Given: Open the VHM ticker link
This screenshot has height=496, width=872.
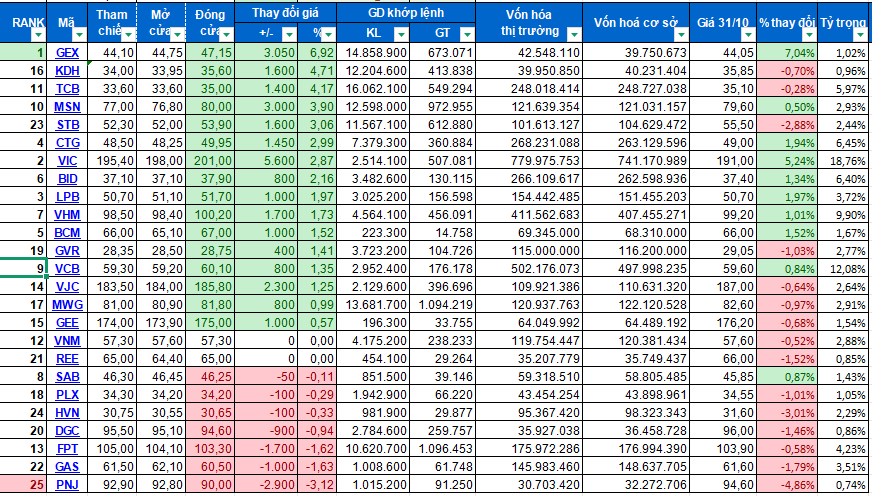Looking at the screenshot, I should click(x=68, y=215).
